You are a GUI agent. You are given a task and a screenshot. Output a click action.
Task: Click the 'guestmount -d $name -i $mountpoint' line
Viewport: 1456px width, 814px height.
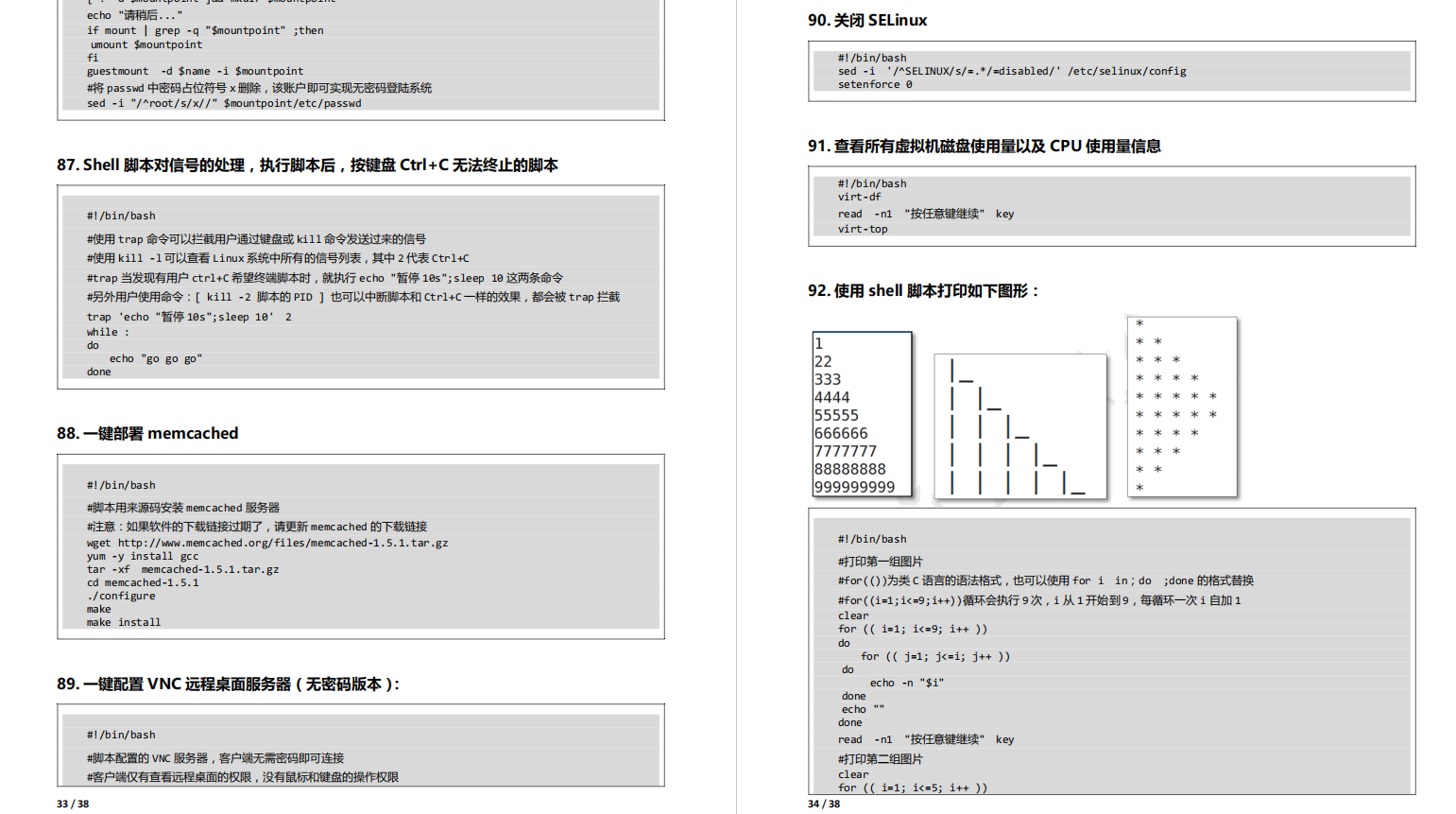[x=196, y=71]
